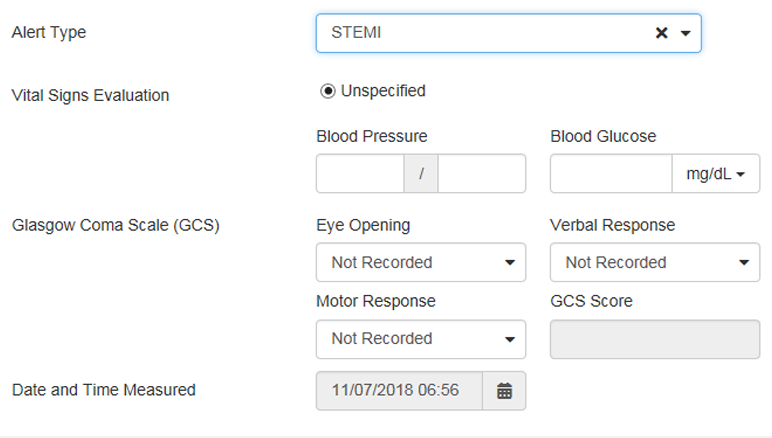
Task: Click the Glasgow Coma Scale (GCS) label
Action: coord(116,225)
